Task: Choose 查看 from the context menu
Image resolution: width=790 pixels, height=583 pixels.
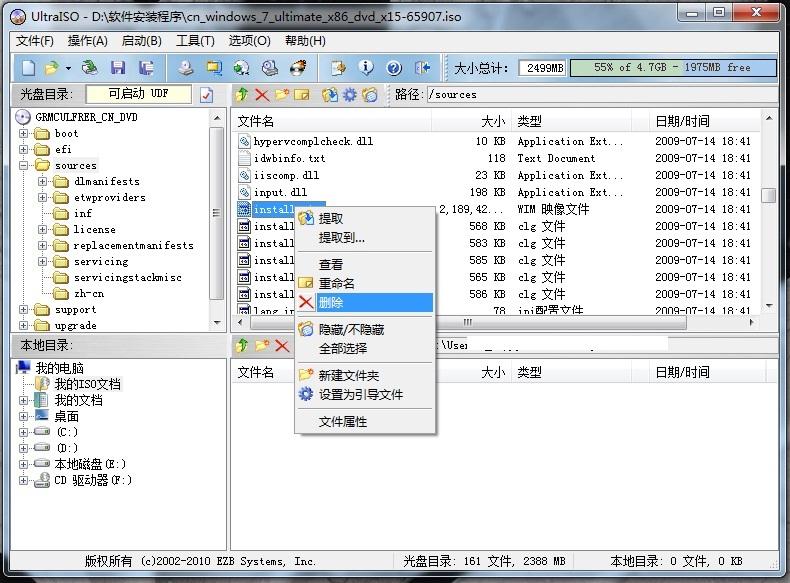Action: (x=365, y=264)
